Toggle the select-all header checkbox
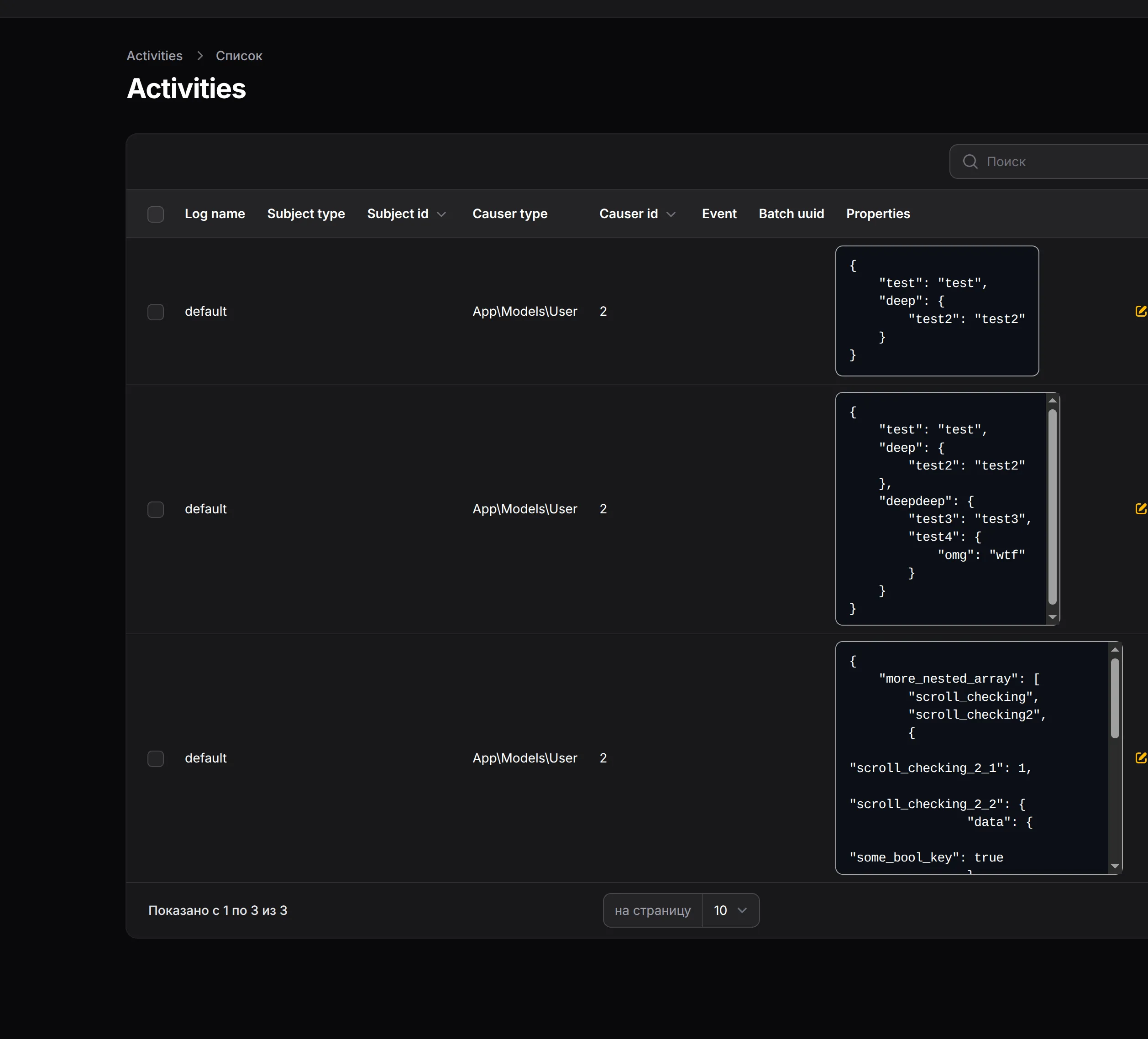 pyautogui.click(x=156, y=214)
